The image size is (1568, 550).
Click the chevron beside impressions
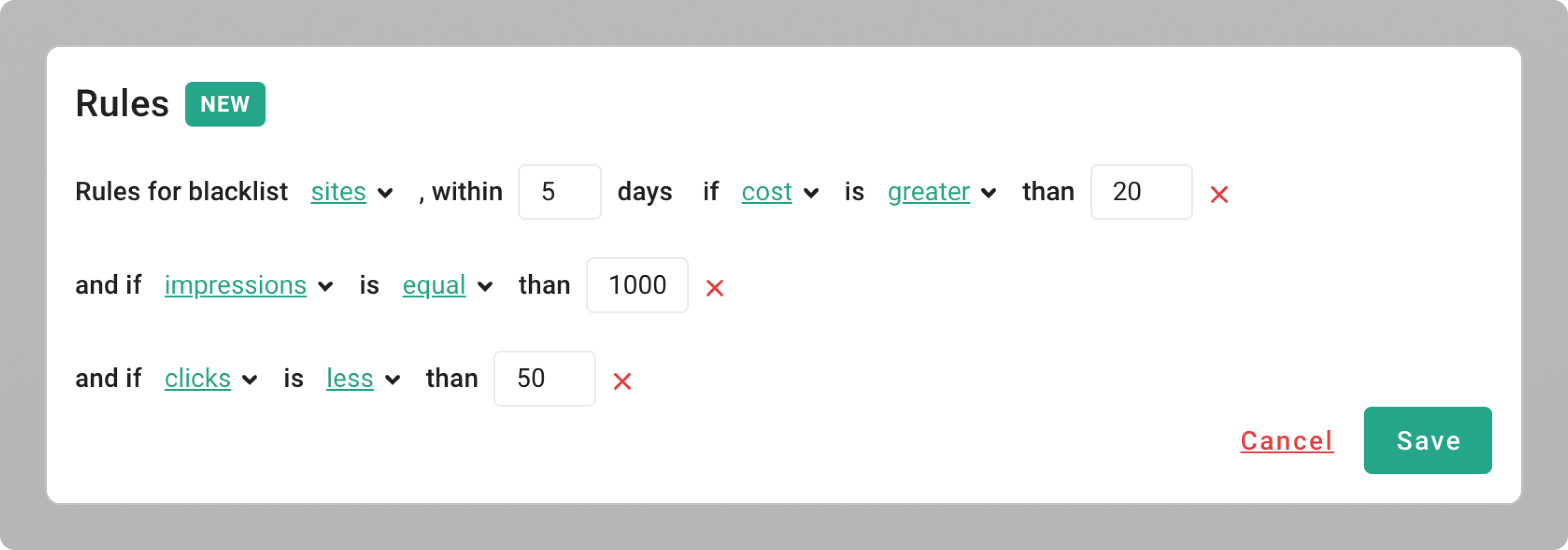pos(326,287)
